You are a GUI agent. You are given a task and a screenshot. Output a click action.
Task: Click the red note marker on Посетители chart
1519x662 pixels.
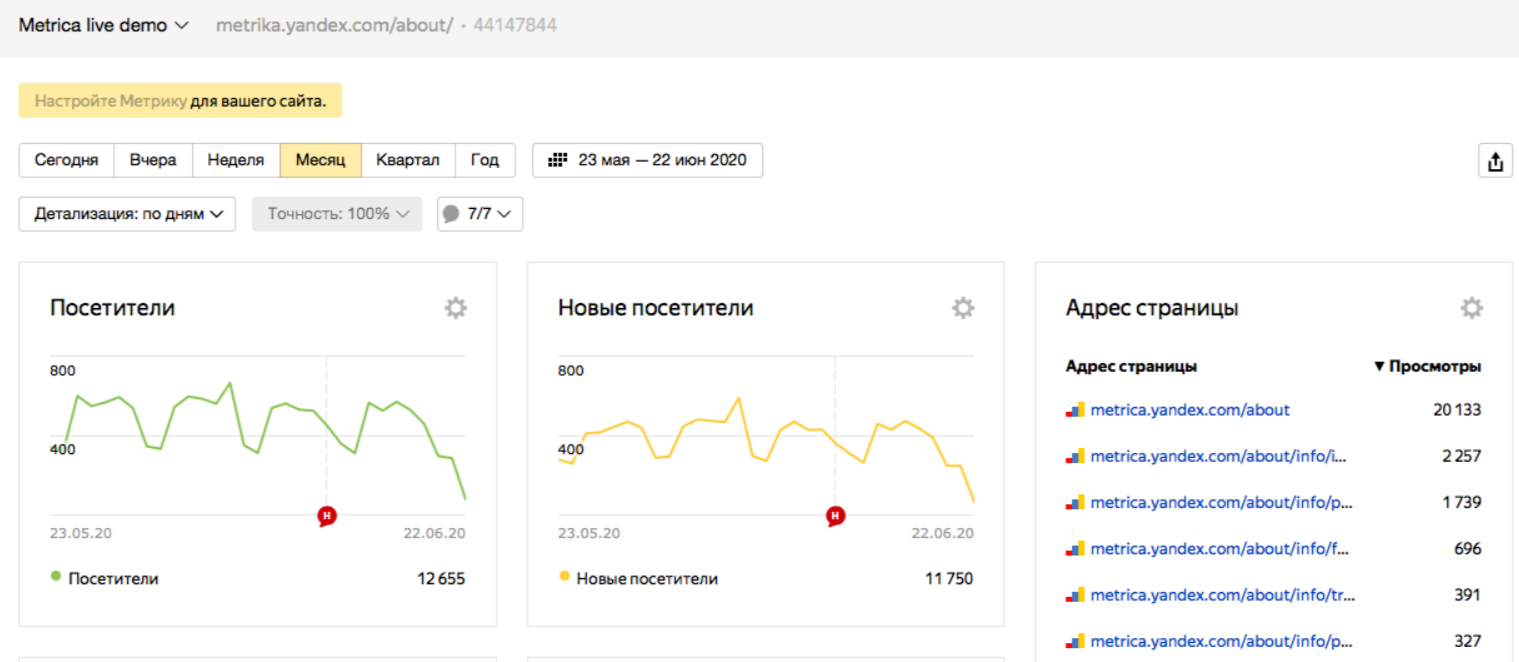[x=327, y=516]
